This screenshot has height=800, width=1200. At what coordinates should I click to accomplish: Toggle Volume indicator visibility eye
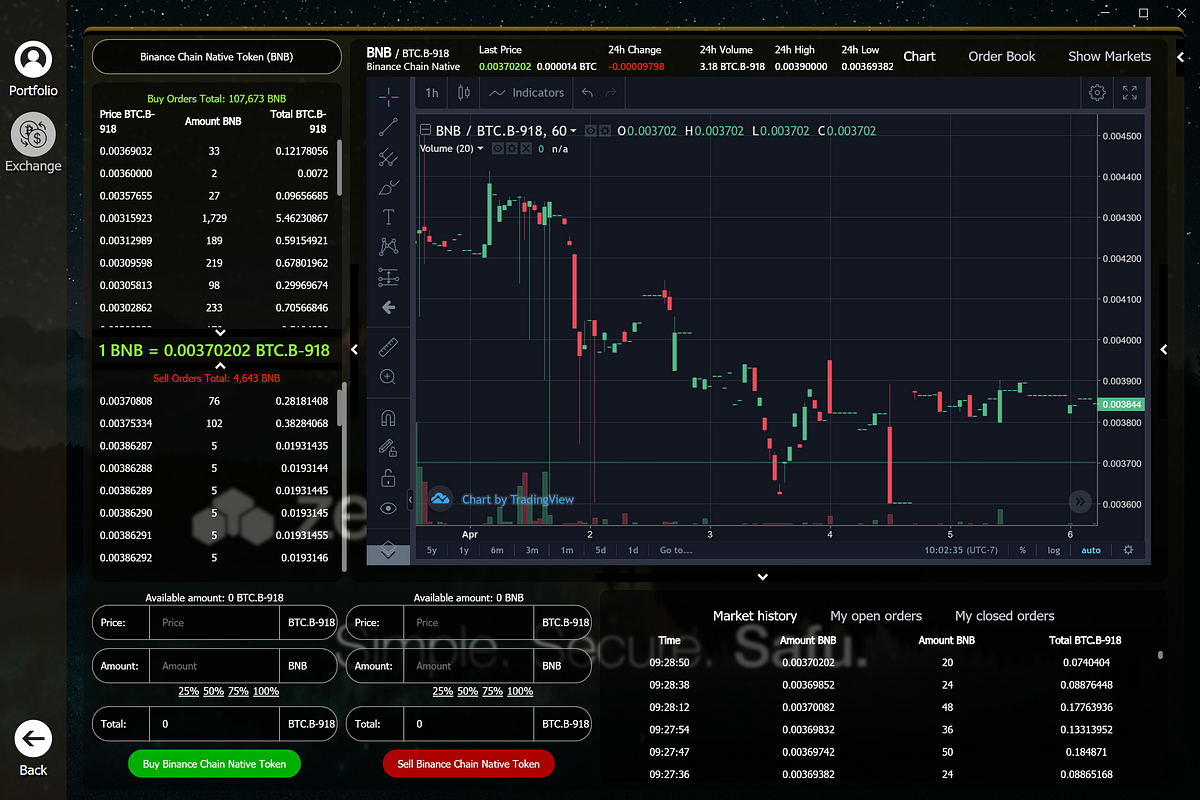click(x=498, y=149)
